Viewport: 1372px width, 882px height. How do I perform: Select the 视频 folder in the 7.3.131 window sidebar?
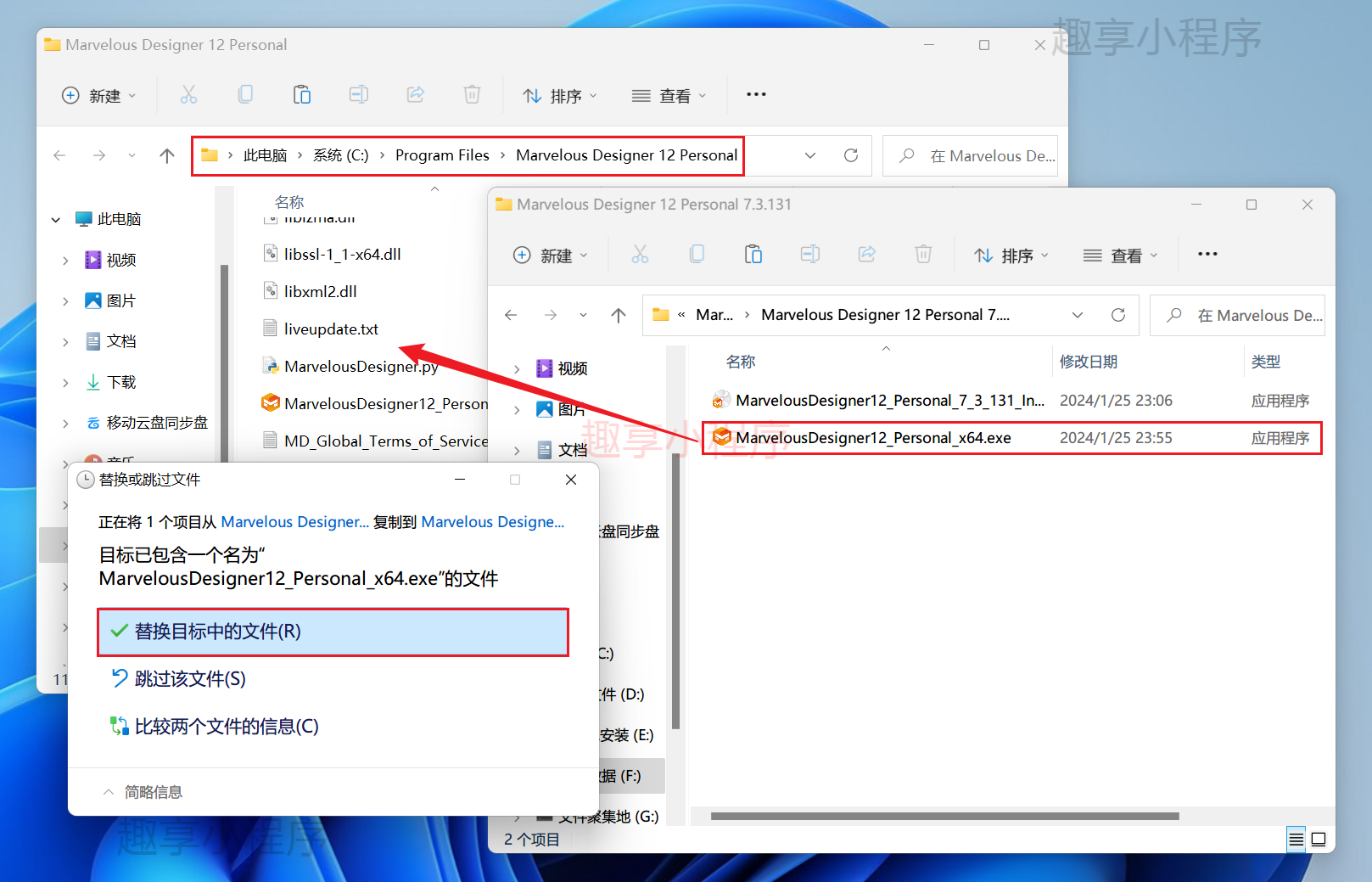[562, 368]
